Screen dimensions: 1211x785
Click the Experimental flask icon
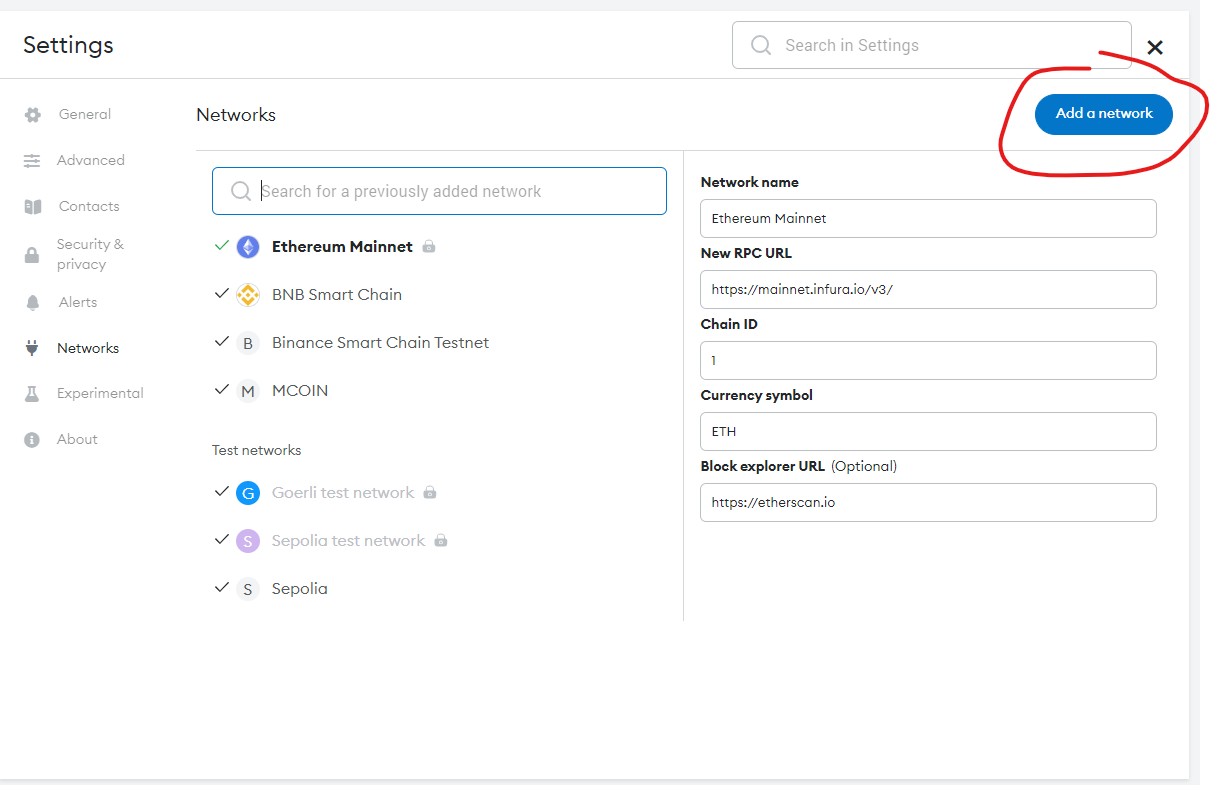[32, 394]
